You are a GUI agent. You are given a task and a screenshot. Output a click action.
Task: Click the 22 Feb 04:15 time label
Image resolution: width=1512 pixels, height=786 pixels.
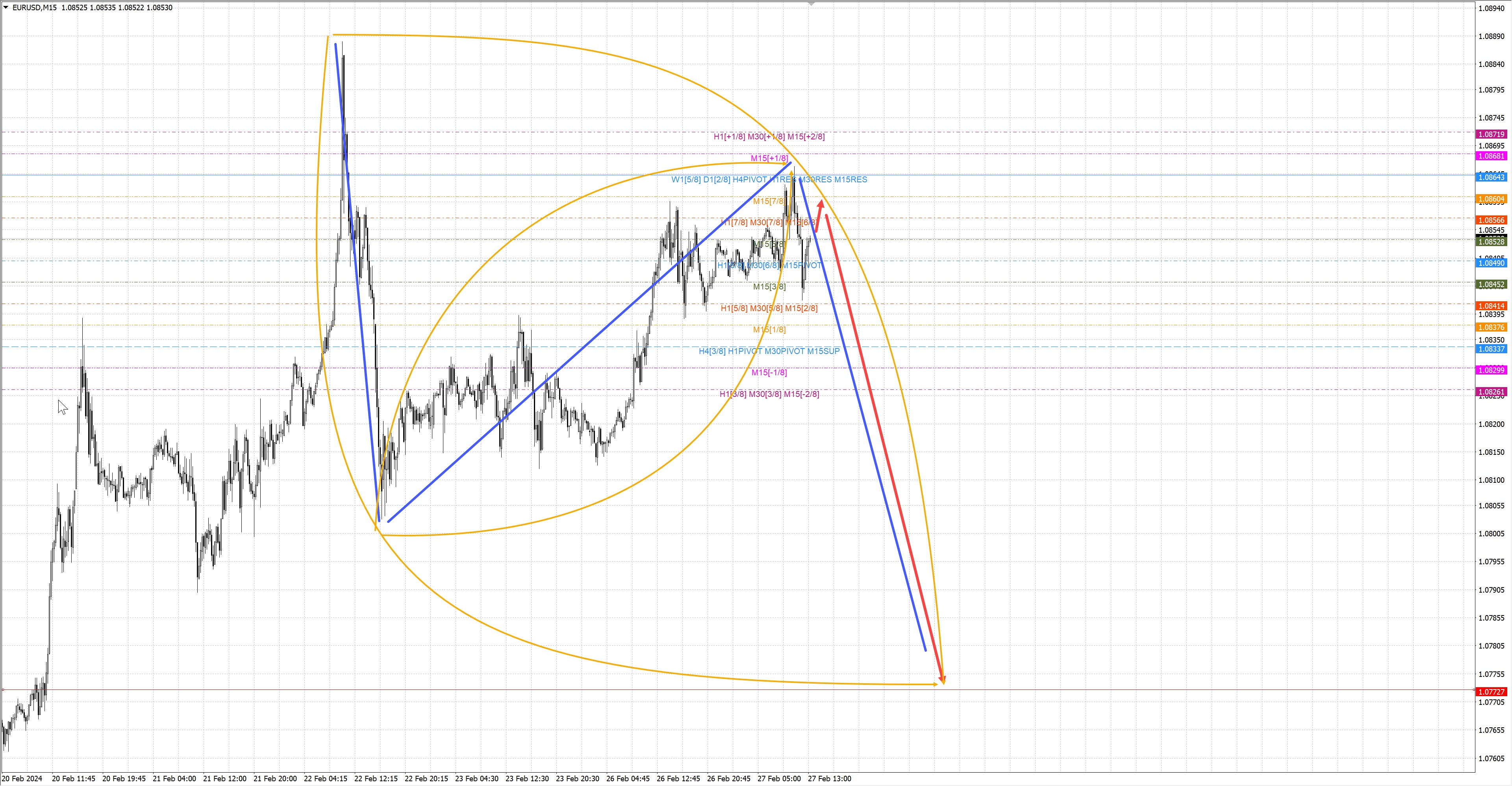325,779
